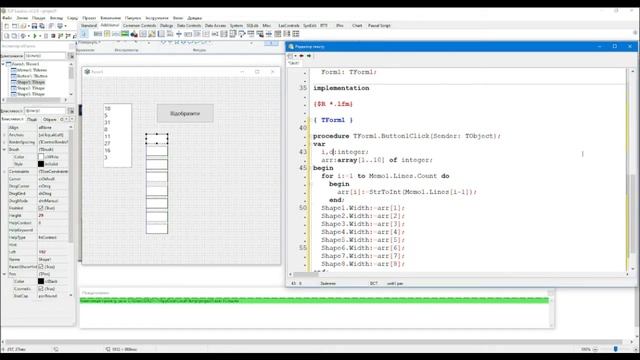Collapse the Brush property group

[4, 149]
